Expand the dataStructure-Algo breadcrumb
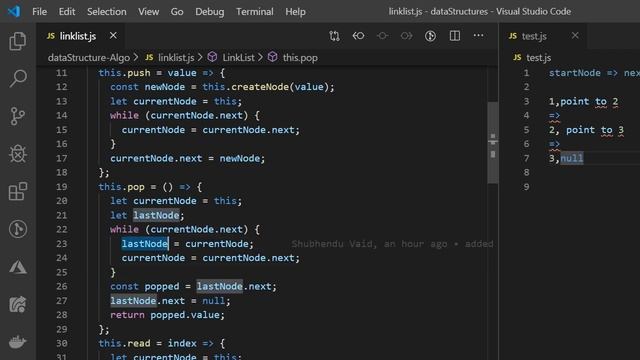 coord(89,58)
